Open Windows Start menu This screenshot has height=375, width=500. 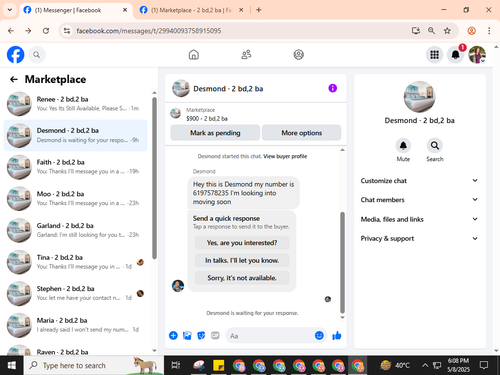click(12, 365)
